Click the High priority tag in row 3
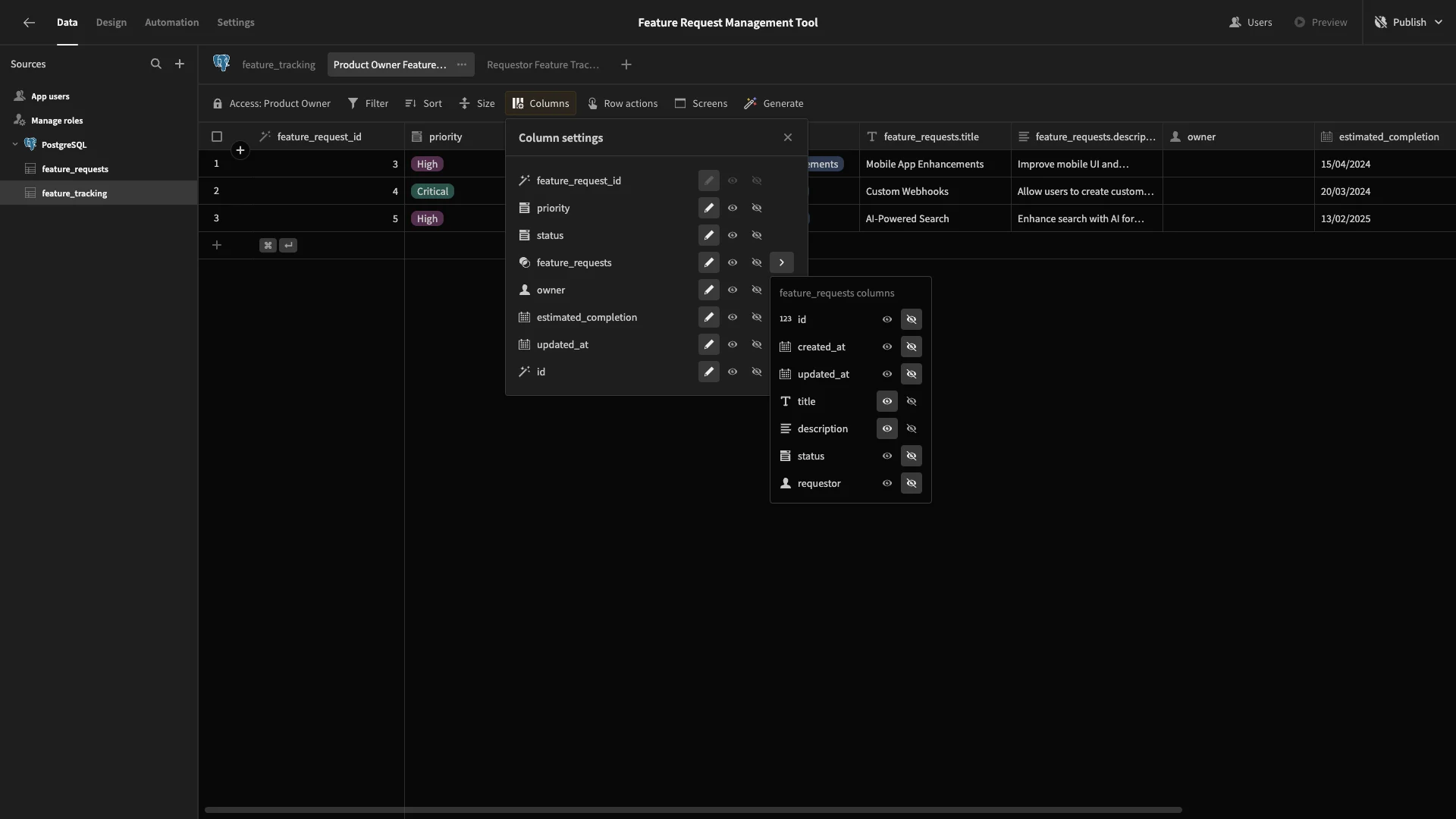 click(x=427, y=218)
